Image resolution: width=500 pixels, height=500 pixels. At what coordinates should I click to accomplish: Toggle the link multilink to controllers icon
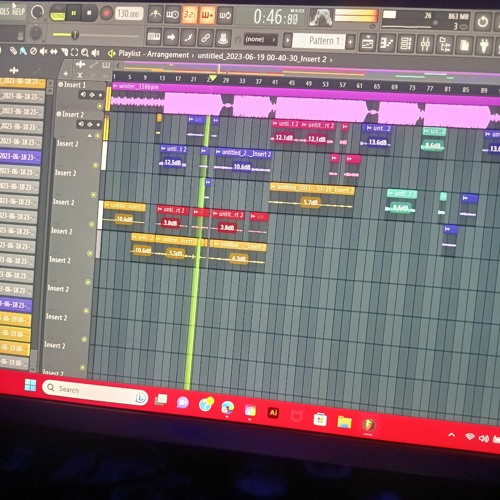[x=206, y=38]
